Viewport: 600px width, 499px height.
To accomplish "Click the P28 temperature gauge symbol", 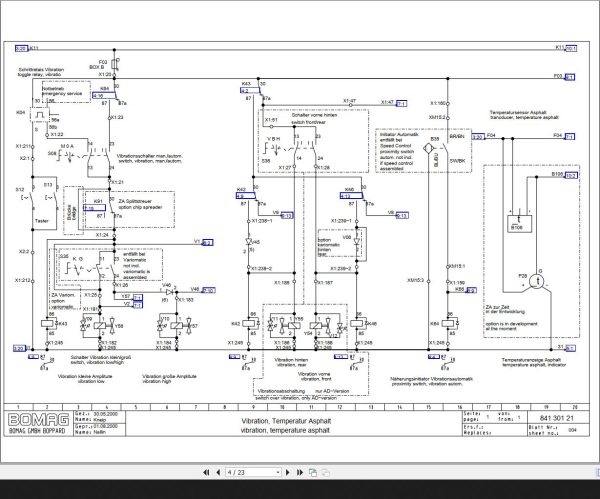I will pyautogui.click(x=538, y=282).
